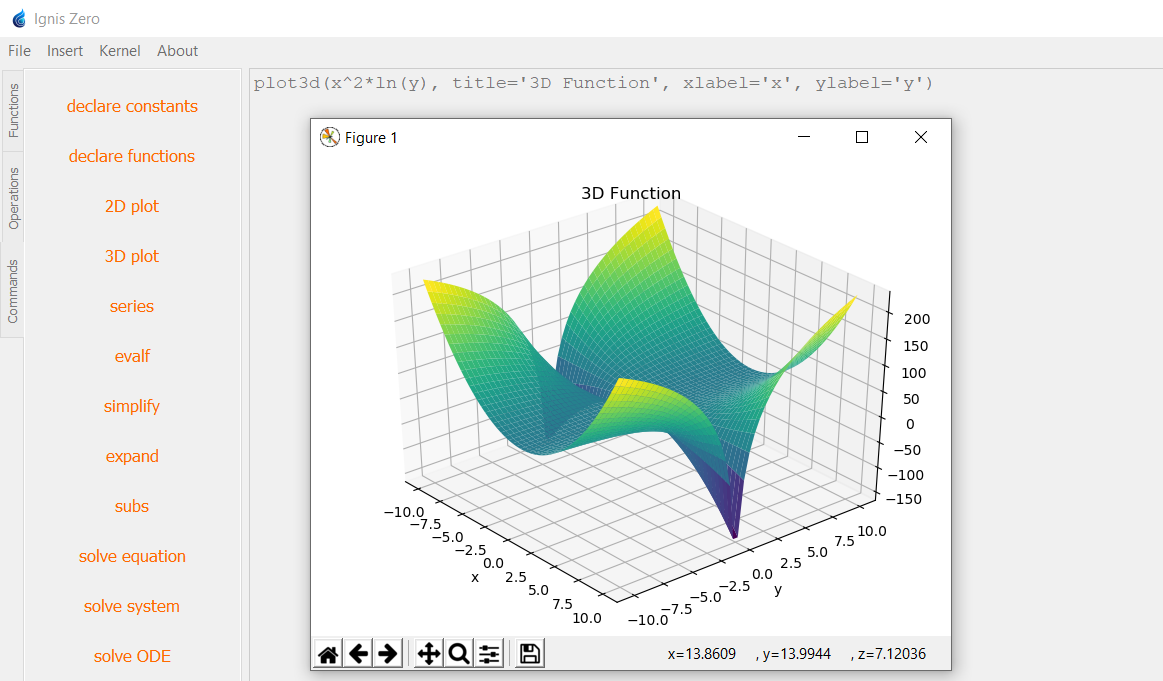Activate the pan axes tool
The width and height of the screenshot is (1163, 681).
click(x=429, y=654)
